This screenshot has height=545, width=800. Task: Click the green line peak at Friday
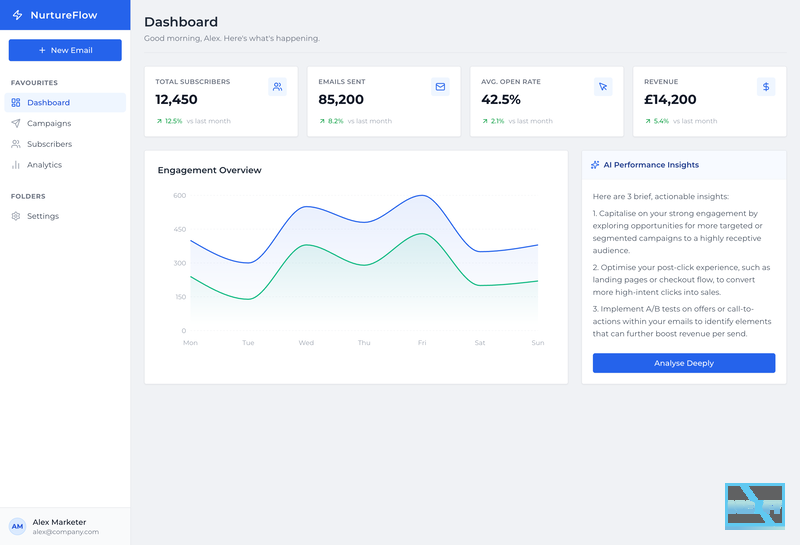[x=422, y=234]
